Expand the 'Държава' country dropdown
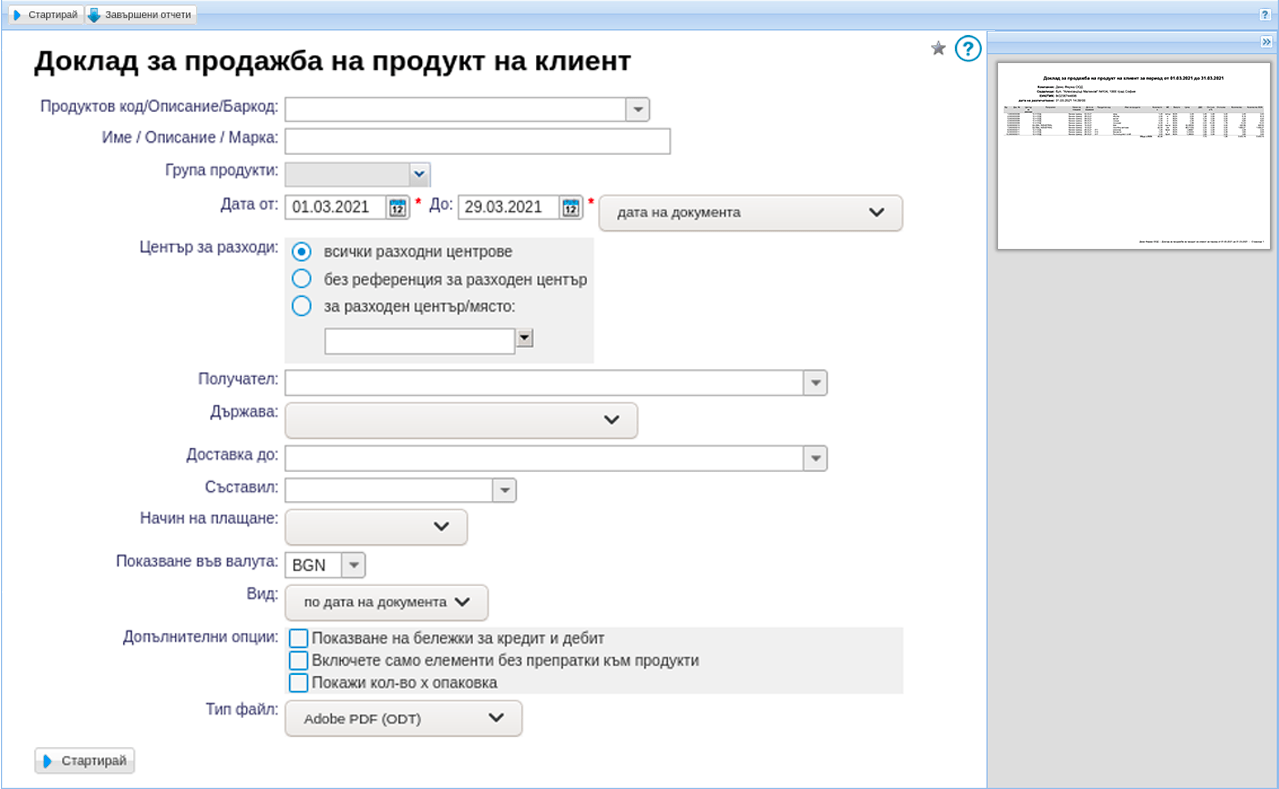The height and width of the screenshot is (789, 1279). pyautogui.click(x=461, y=421)
